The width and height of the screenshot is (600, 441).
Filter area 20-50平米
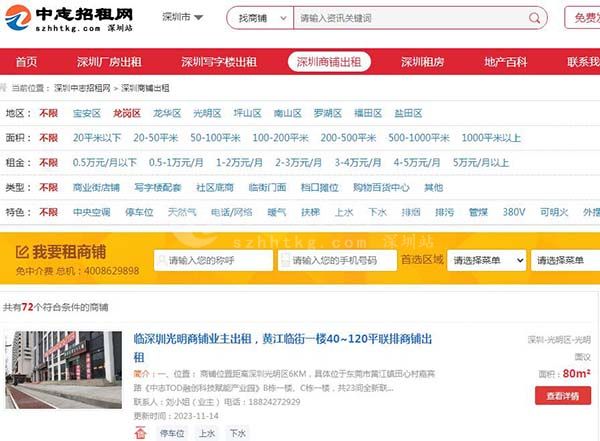(156, 137)
